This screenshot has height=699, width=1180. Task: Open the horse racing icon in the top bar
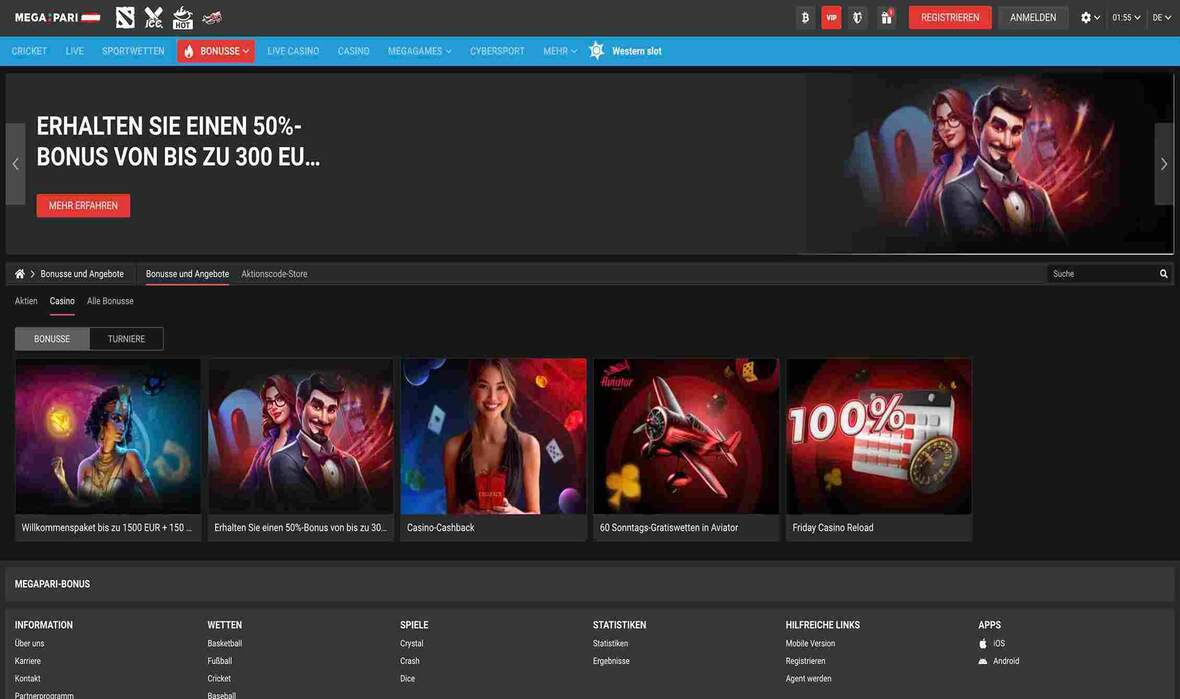(x=210, y=15)
